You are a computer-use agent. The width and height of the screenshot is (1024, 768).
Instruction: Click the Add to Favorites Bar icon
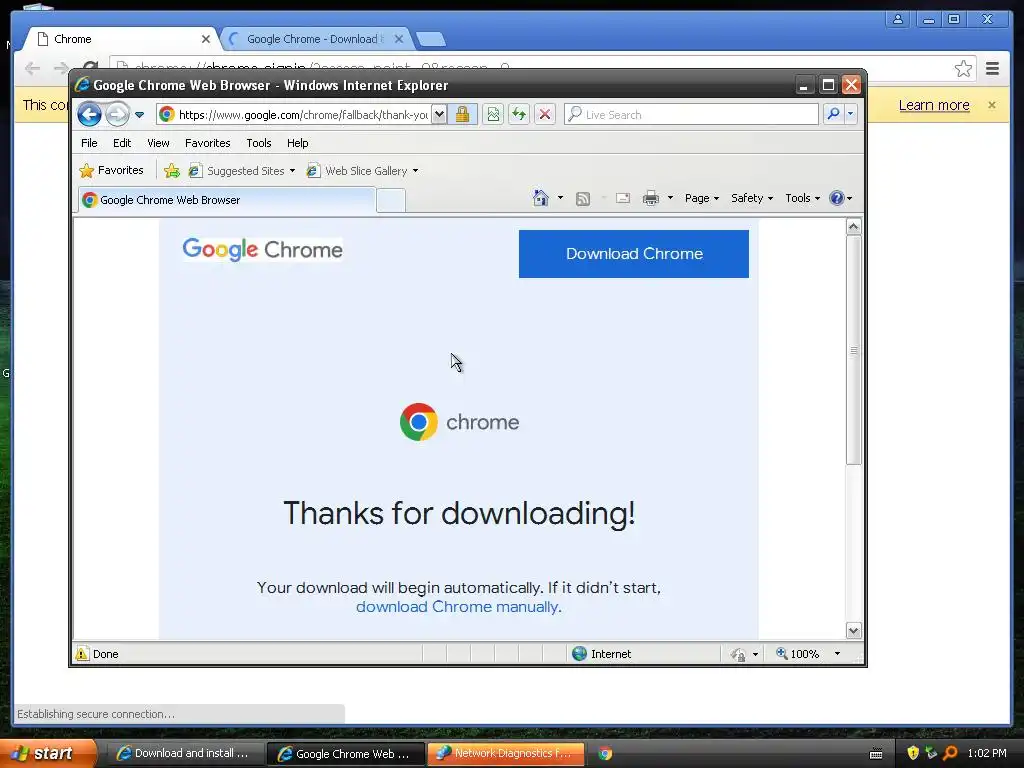[x=172, y=170]
